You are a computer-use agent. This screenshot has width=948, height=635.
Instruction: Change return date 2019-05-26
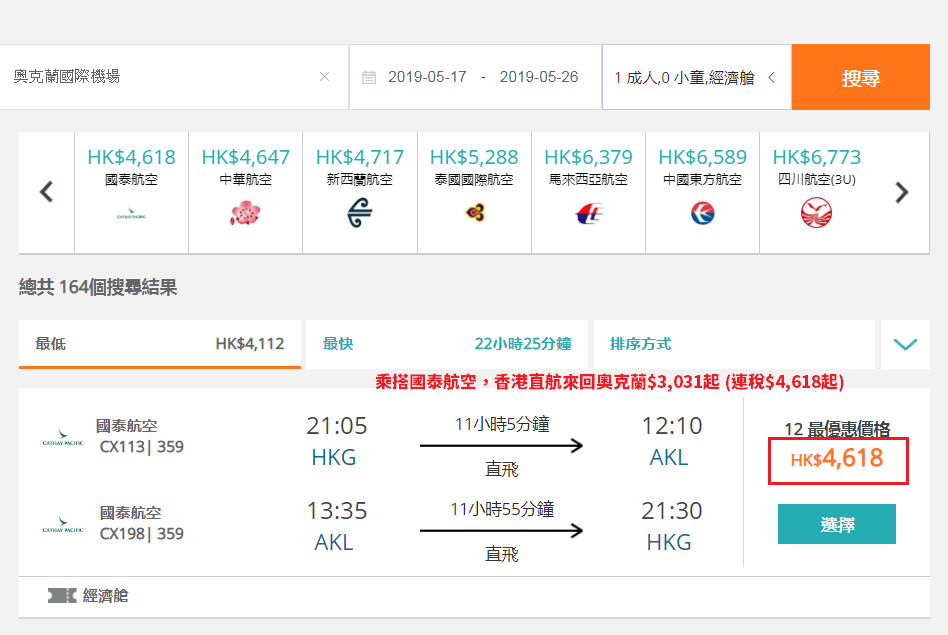point(539,77)
